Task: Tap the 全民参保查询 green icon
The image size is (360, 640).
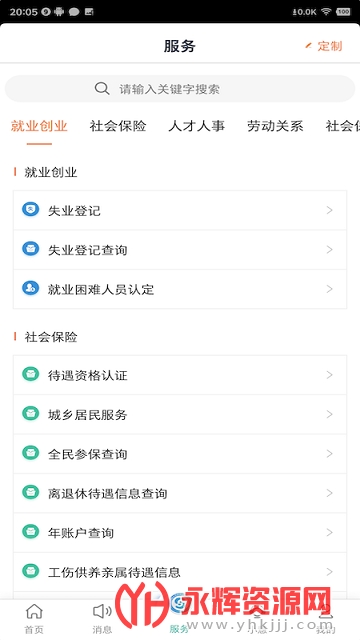Action: [31, 453]
